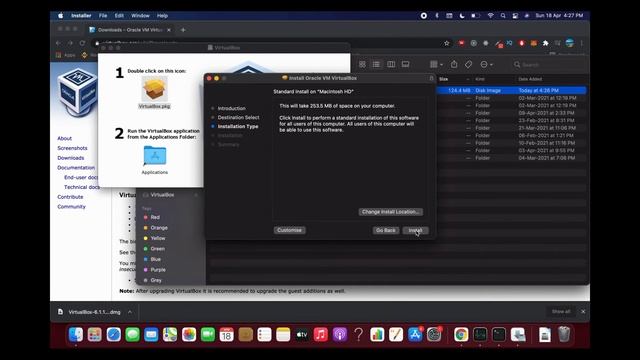Open the Help menu
The image size is (640, 360).
click(x=162, y=16)
